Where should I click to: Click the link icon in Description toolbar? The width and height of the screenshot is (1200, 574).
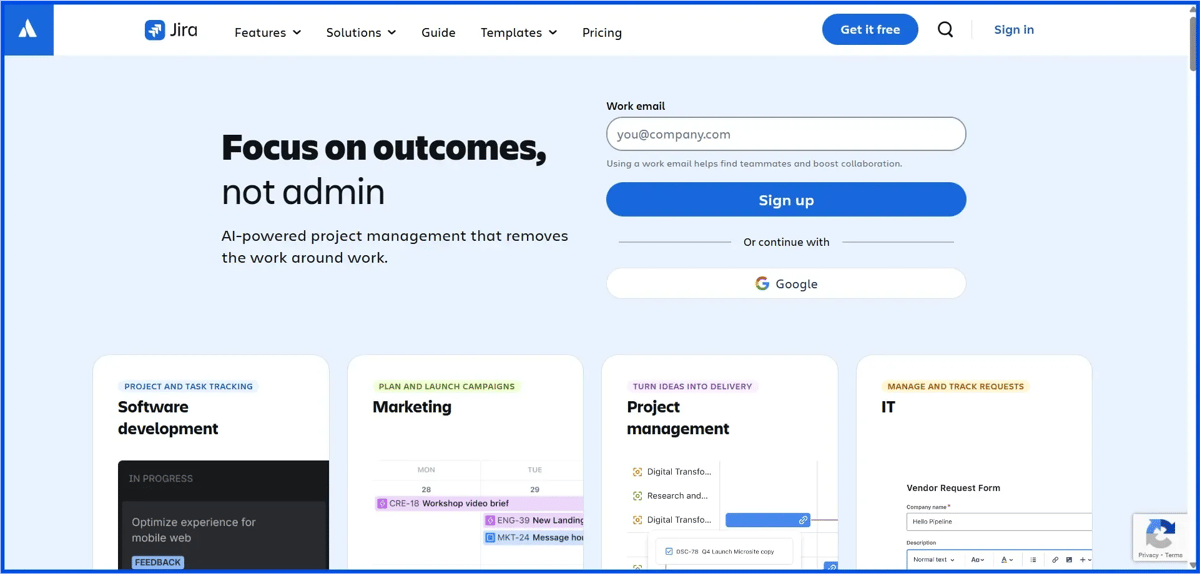1055,560
